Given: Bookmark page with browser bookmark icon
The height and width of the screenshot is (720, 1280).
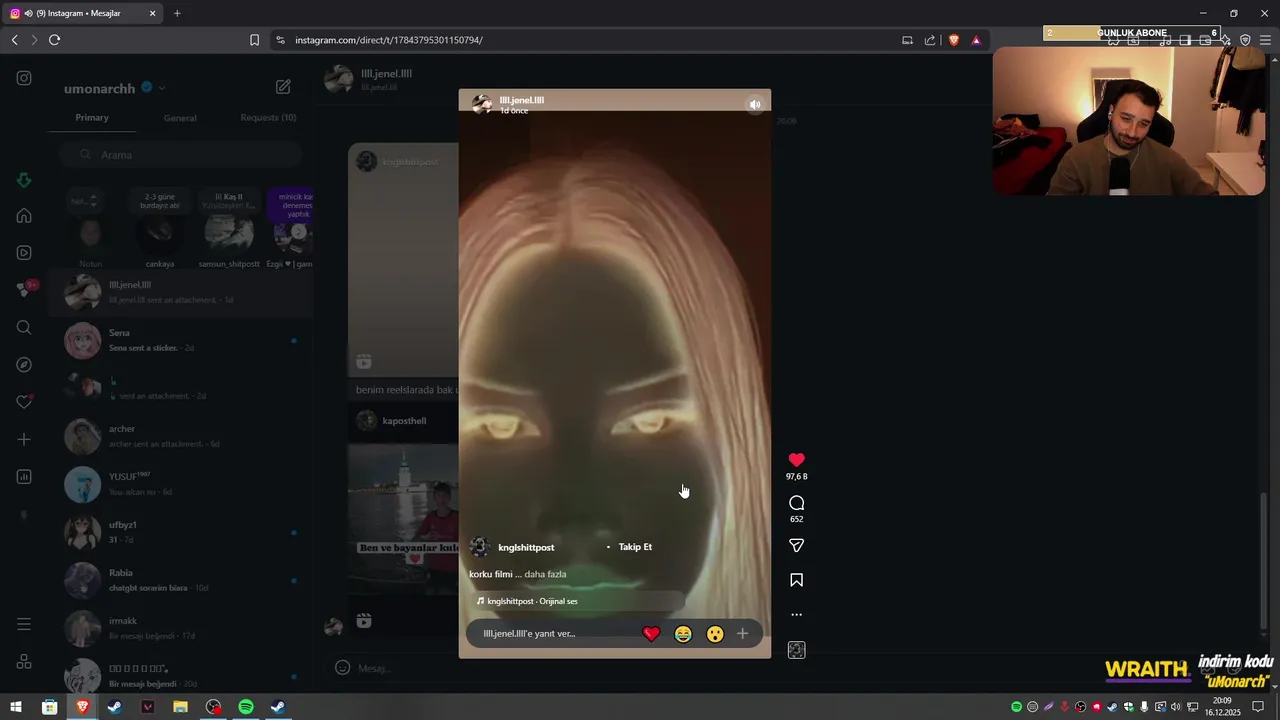Looking at the screenshot, I should pyautogui.click(x=254, y=40).
